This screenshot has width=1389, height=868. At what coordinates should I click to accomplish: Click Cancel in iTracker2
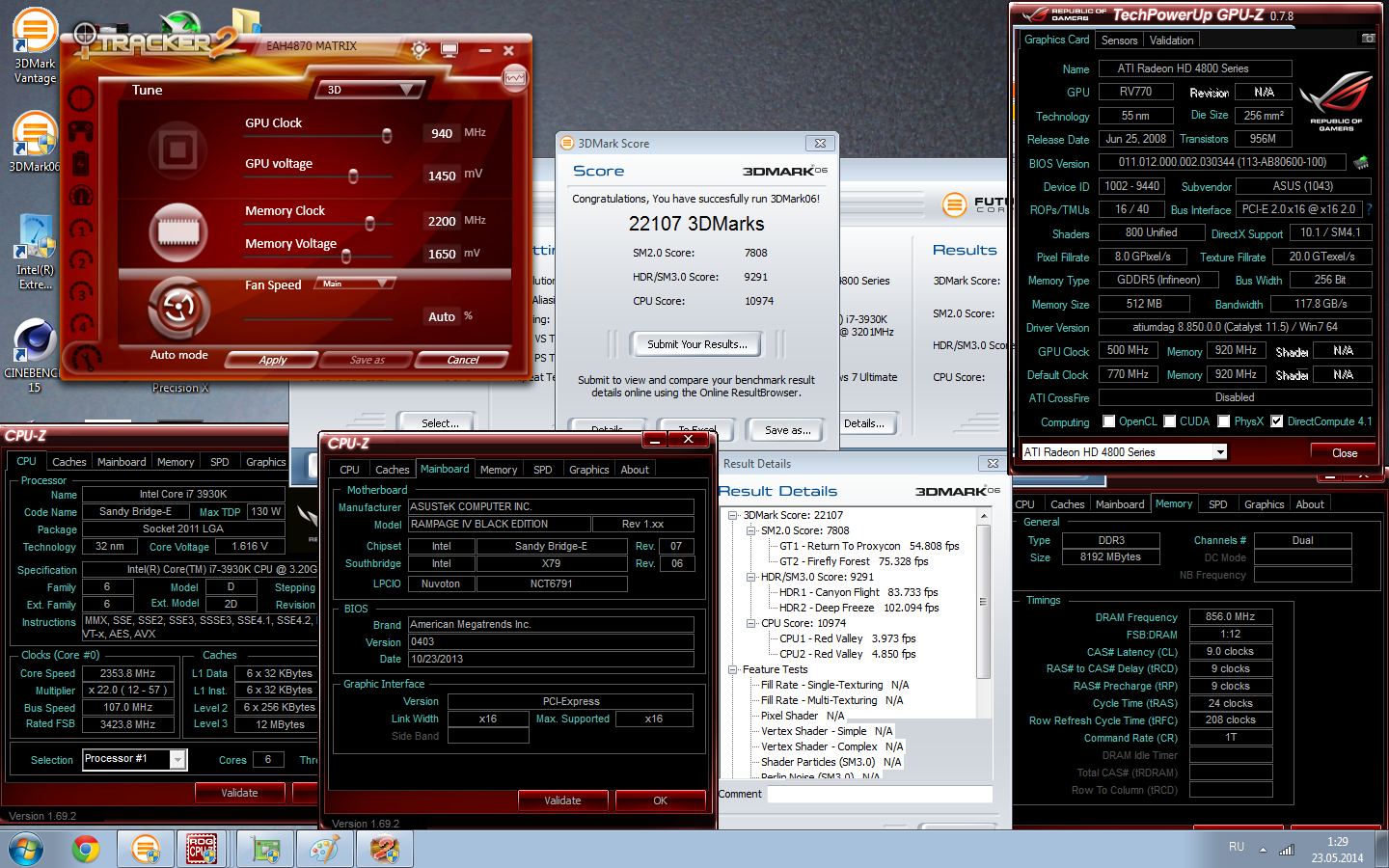pyautogui.click(x=463, y=360)
